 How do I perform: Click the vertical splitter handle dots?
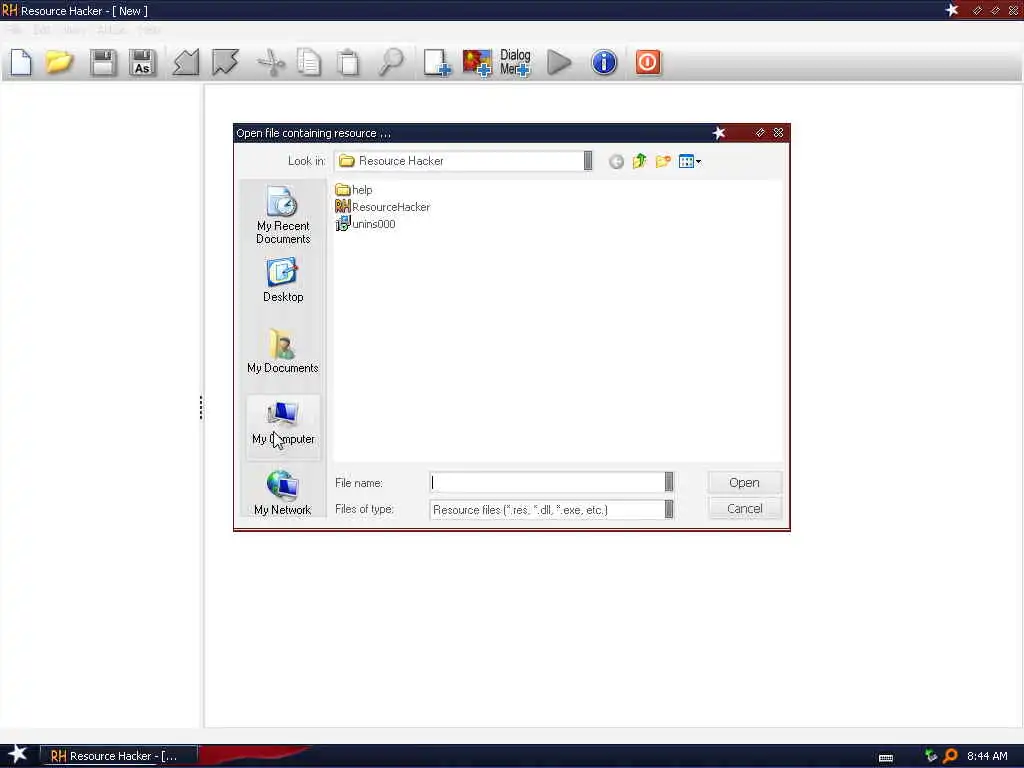point(201,408)
